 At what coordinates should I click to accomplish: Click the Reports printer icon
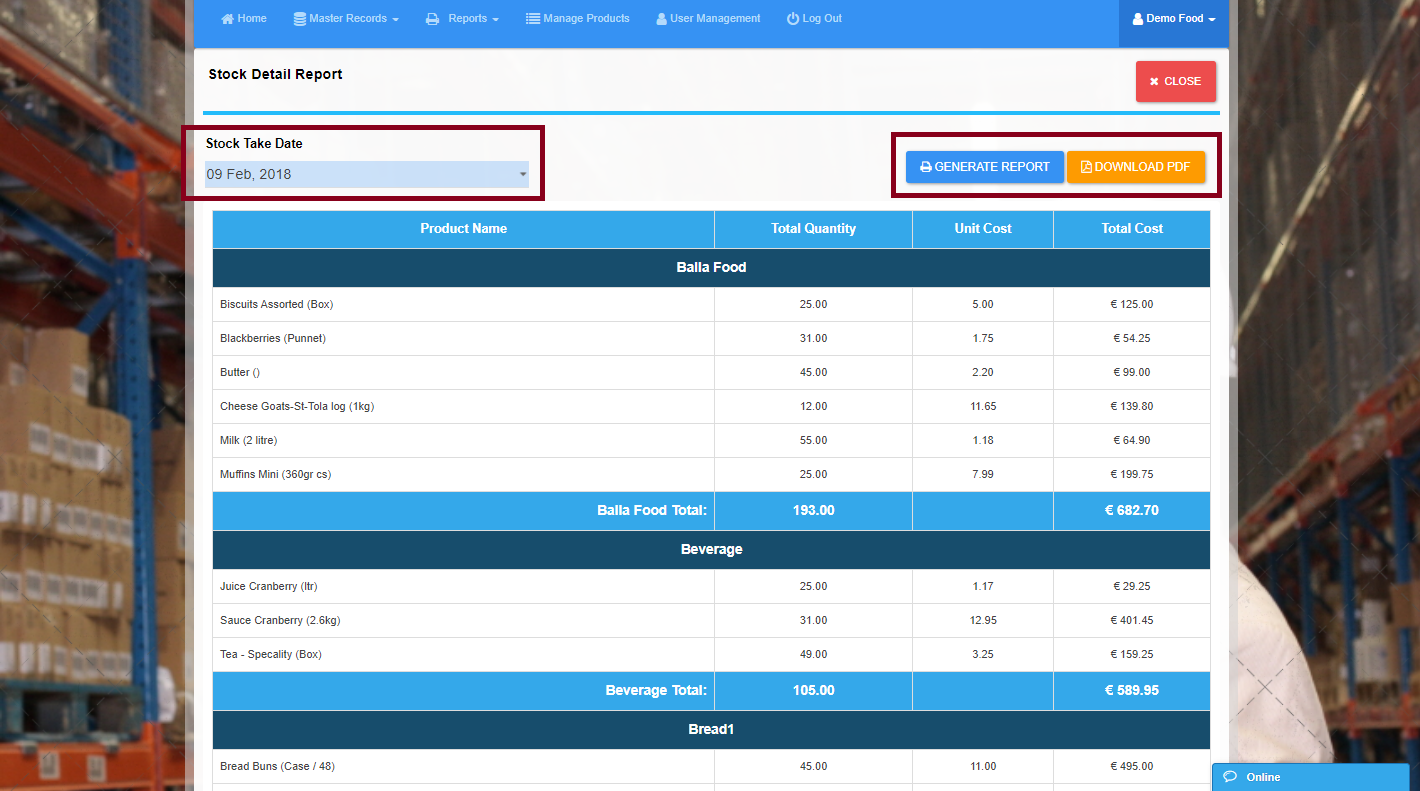(x=432, y=19)
